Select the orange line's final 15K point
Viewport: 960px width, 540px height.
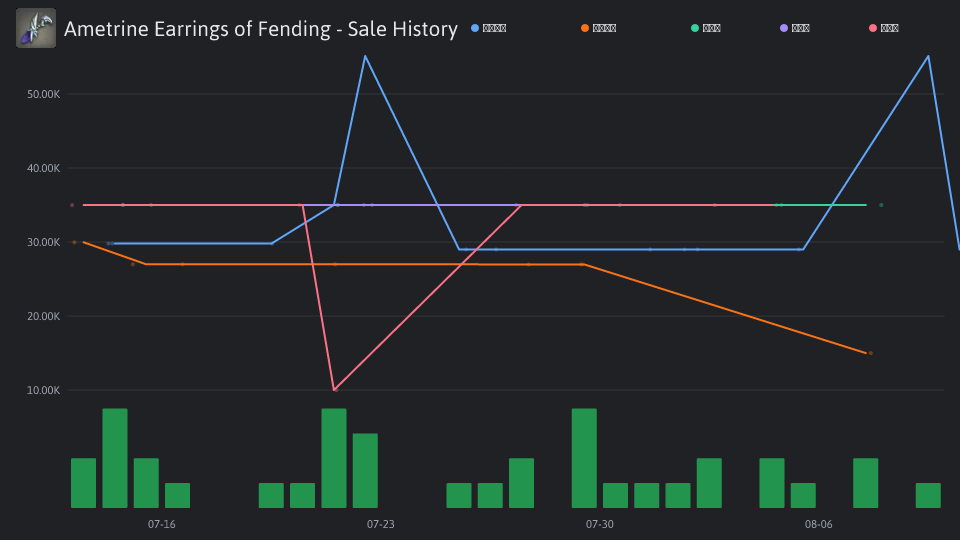pos(869,353)
